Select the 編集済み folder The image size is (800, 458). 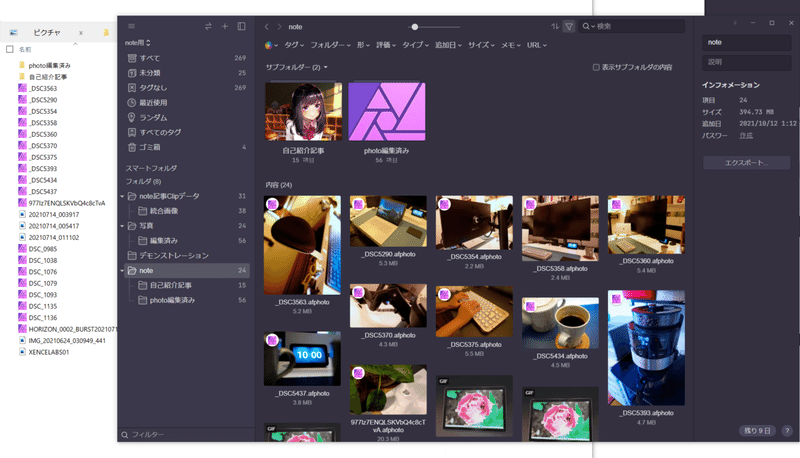186,241
